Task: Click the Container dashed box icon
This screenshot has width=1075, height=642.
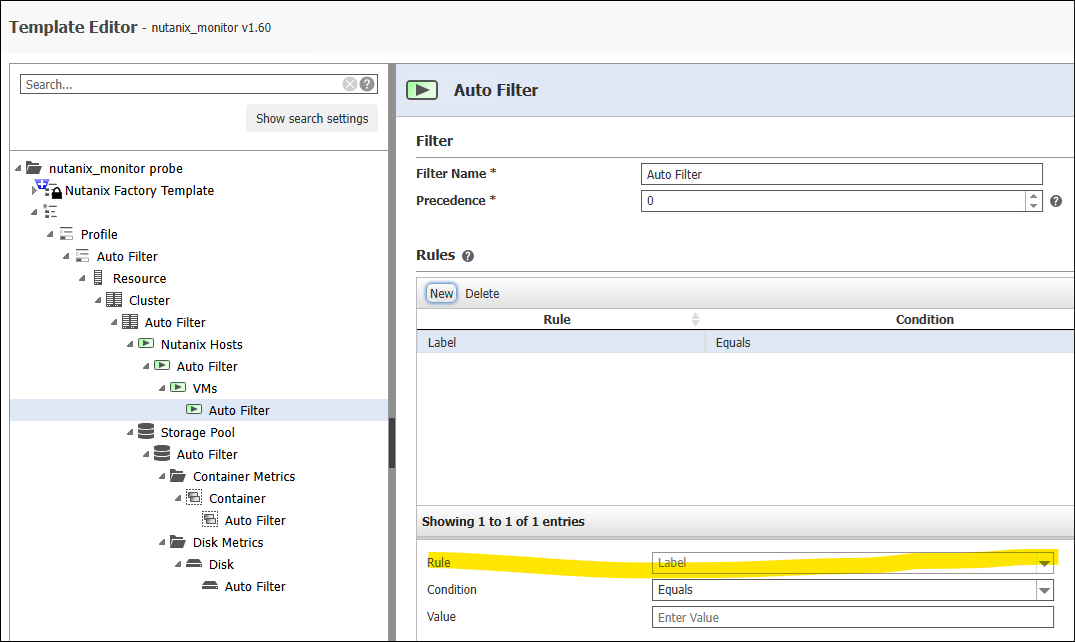Action: pyautogui.click(x=194, y=497)
